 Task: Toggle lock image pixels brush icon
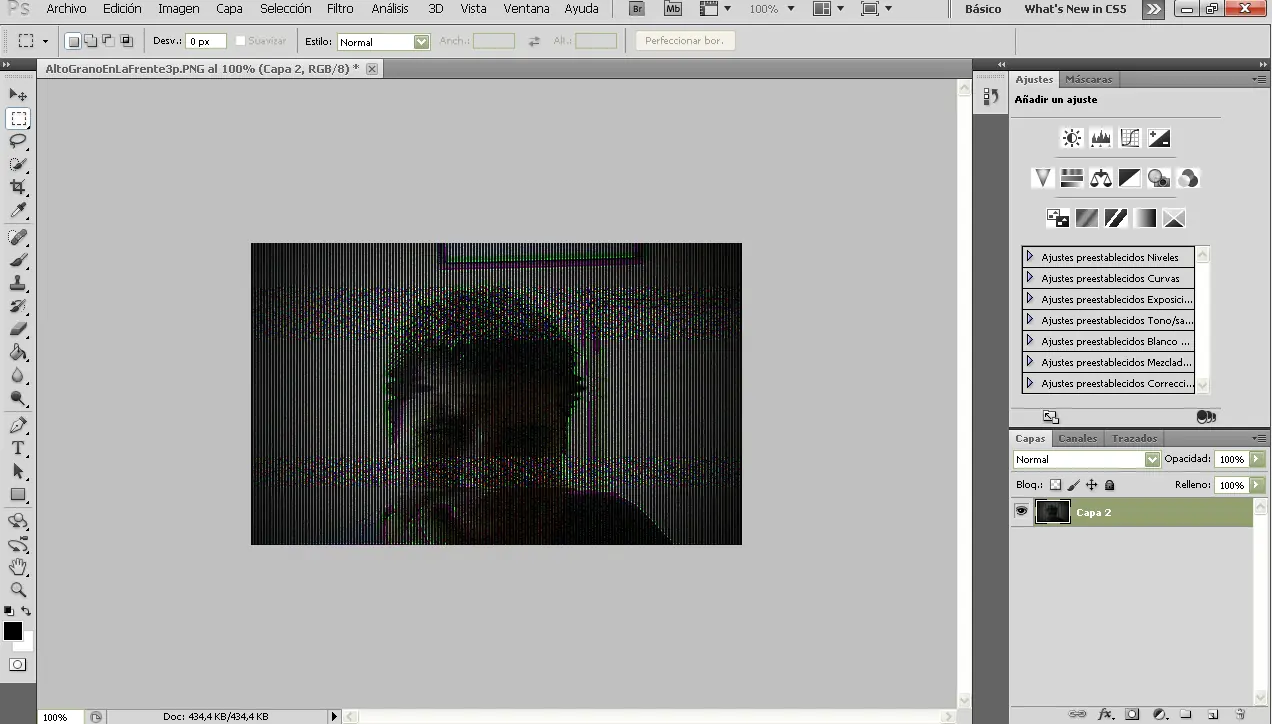tap(1073, 485)
